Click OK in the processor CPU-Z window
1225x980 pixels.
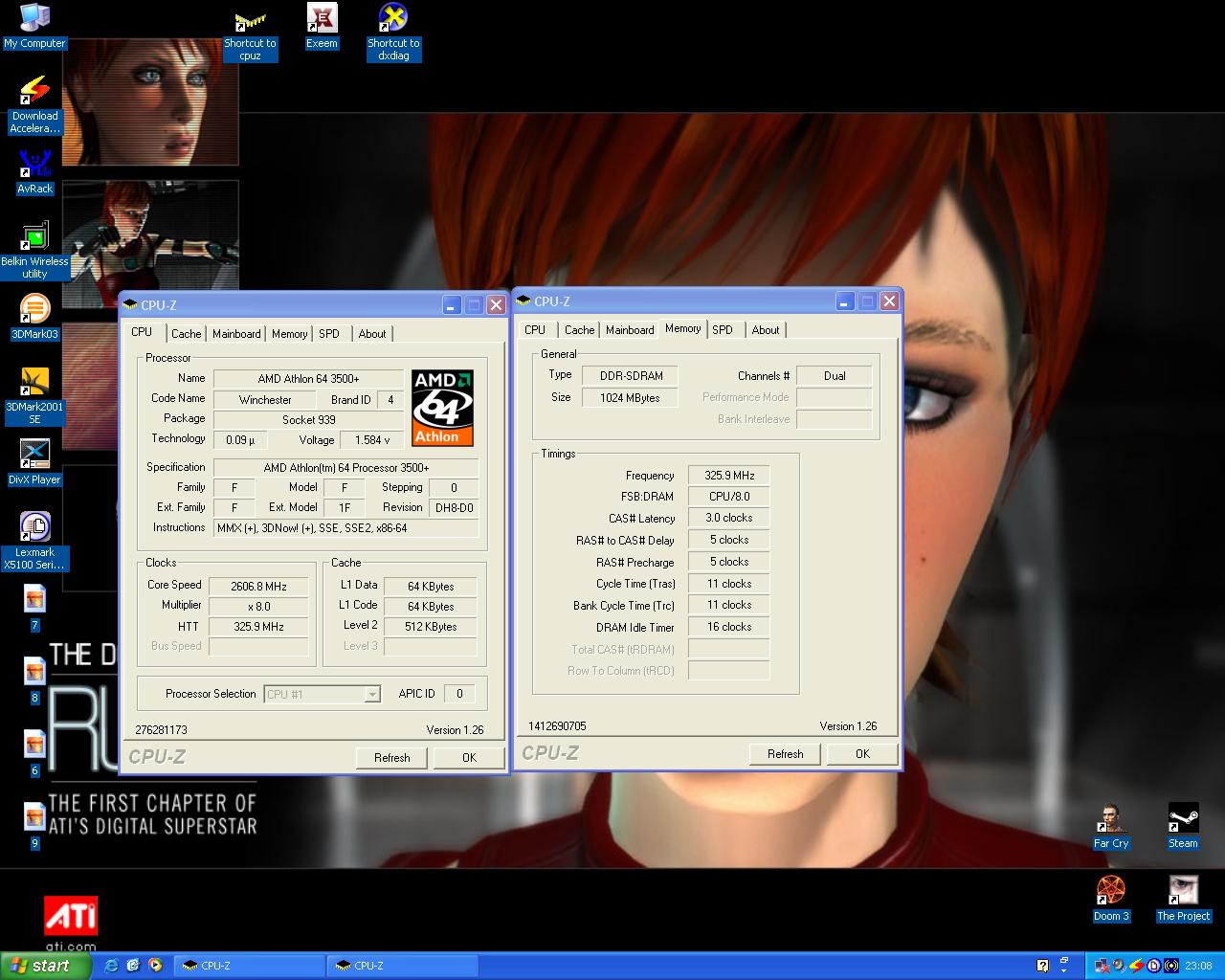469,757
